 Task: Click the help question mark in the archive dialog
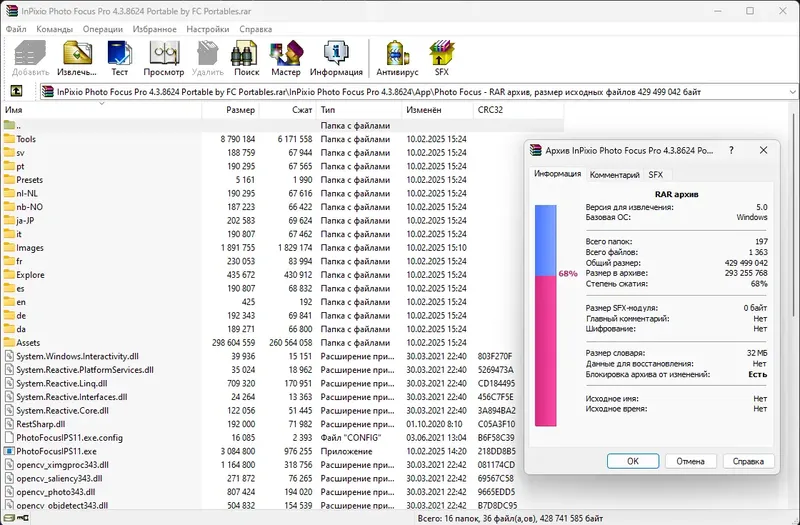731,150
